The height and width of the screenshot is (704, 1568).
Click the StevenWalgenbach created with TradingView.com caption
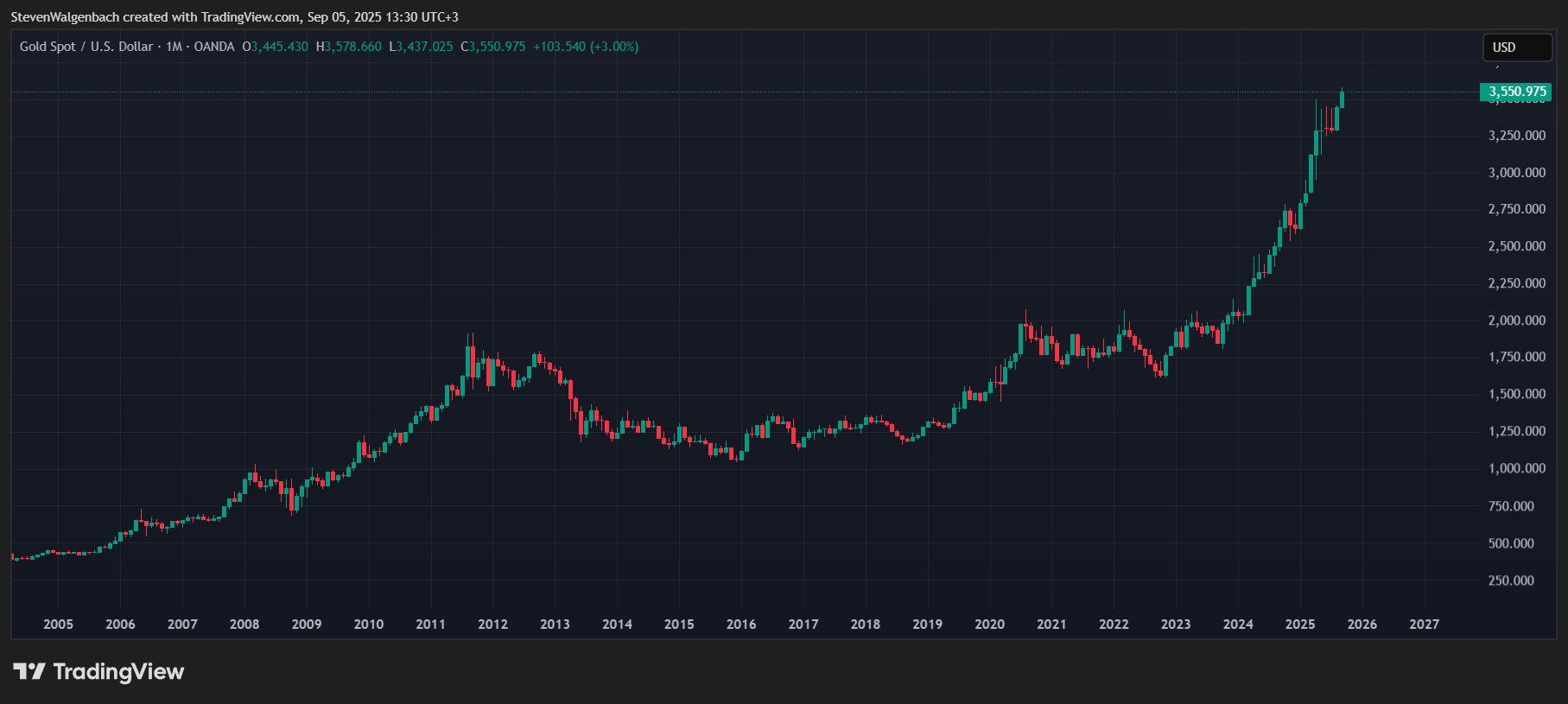234,17
